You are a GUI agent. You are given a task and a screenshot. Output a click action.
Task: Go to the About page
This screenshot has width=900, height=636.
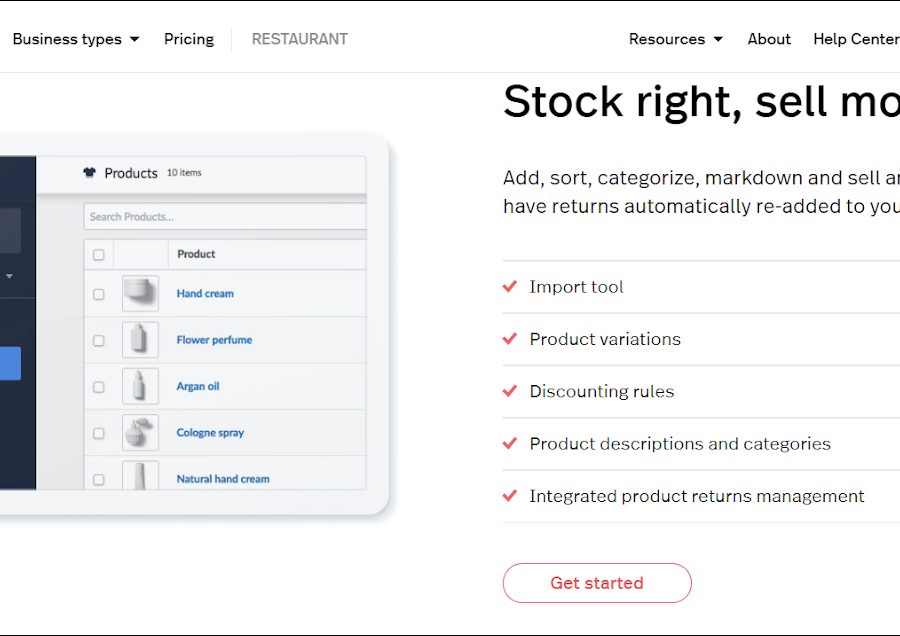[x=769, y=39]
